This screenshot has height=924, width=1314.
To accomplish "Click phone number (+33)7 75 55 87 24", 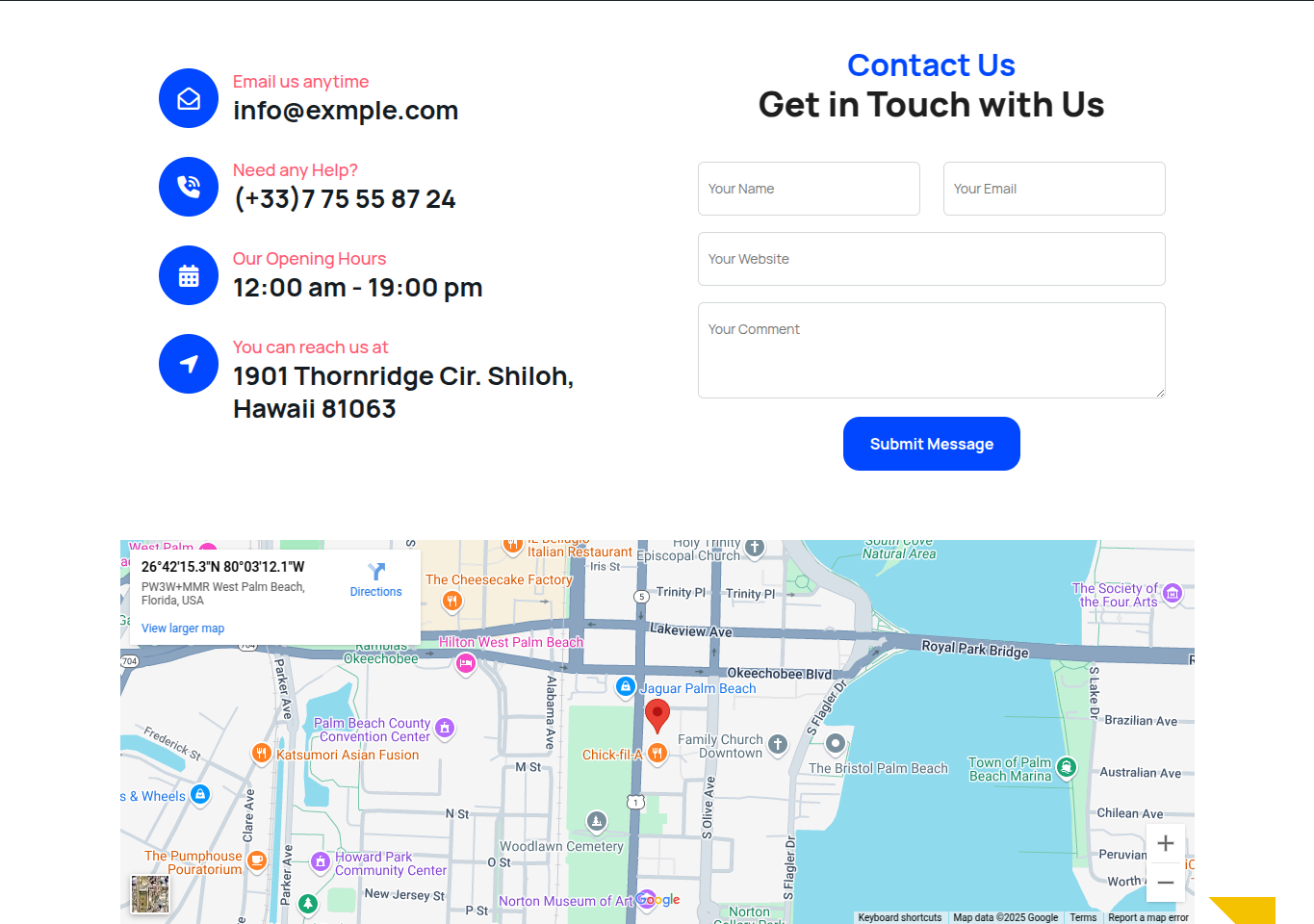I will [x=345, y=199].
